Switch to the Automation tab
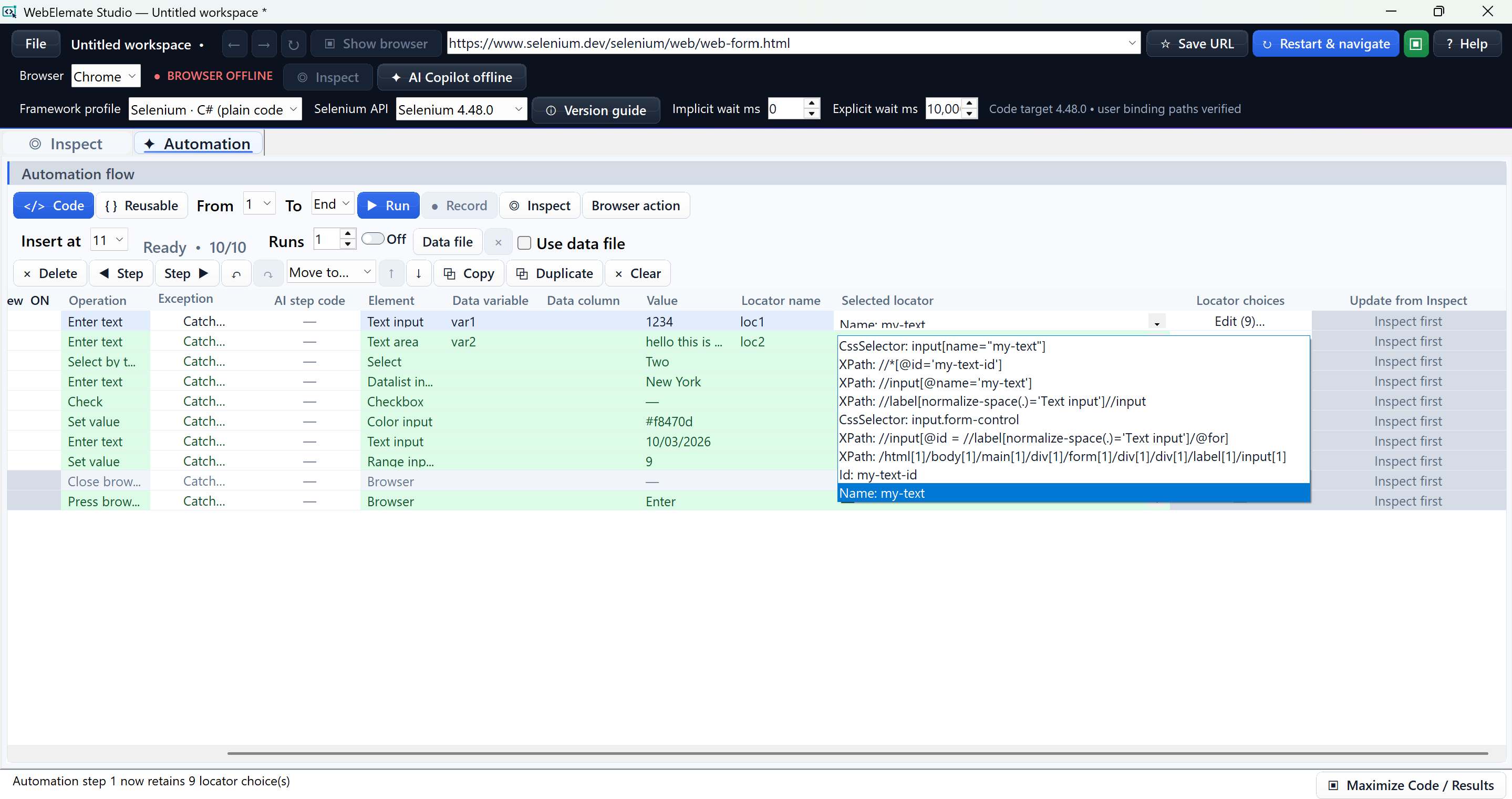The image size is (1512, 799). tap(199, 144)
